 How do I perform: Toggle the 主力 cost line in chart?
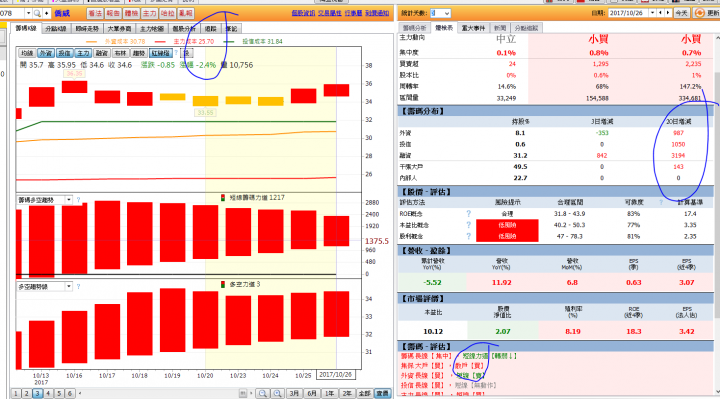click(83, 53)
